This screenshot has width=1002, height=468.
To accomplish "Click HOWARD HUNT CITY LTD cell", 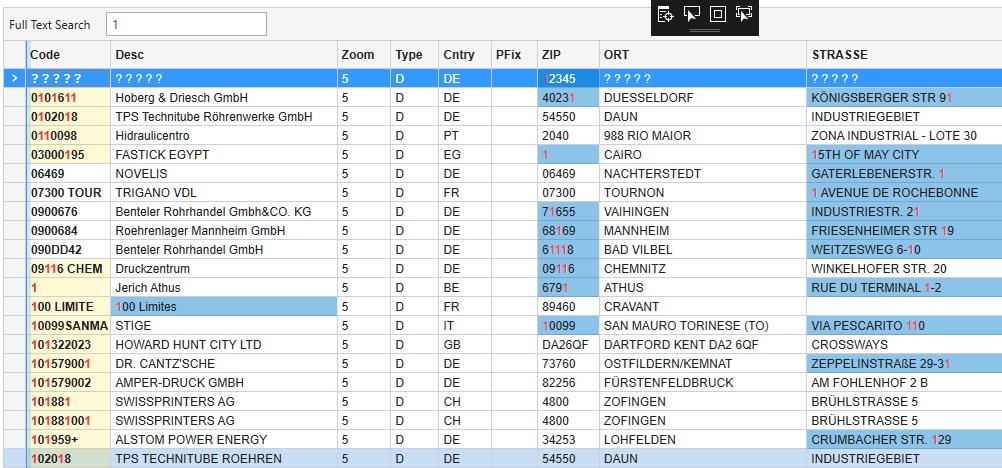I will [x=224, y=345].
